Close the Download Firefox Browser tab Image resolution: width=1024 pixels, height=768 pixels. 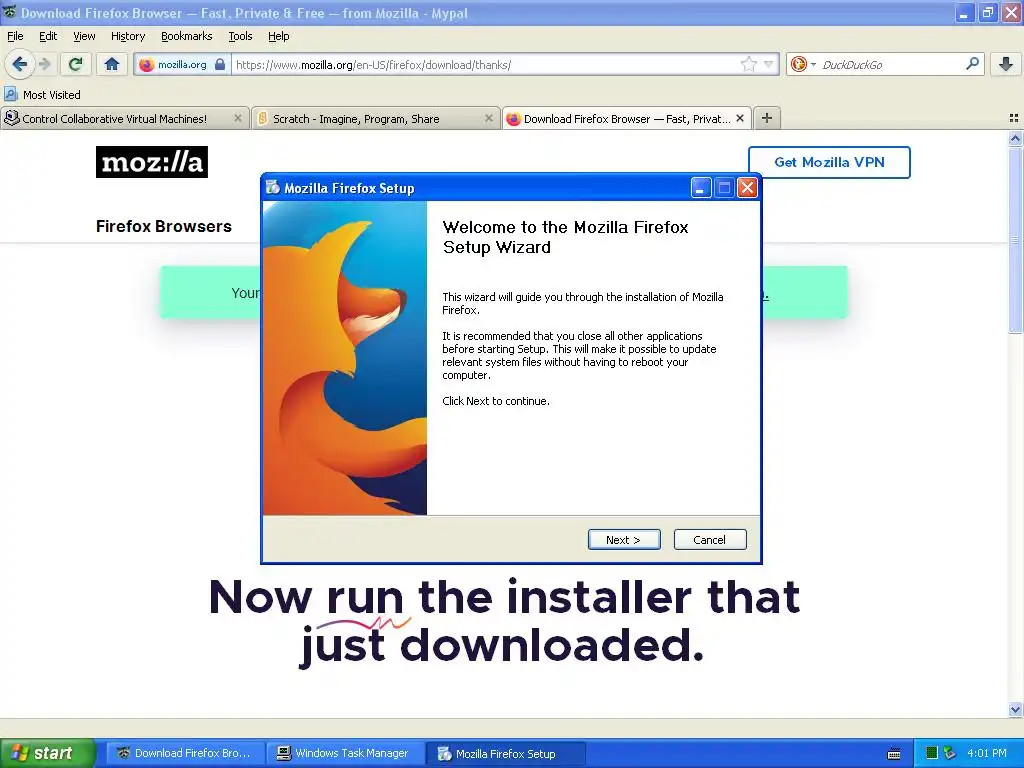coord(740,118)
